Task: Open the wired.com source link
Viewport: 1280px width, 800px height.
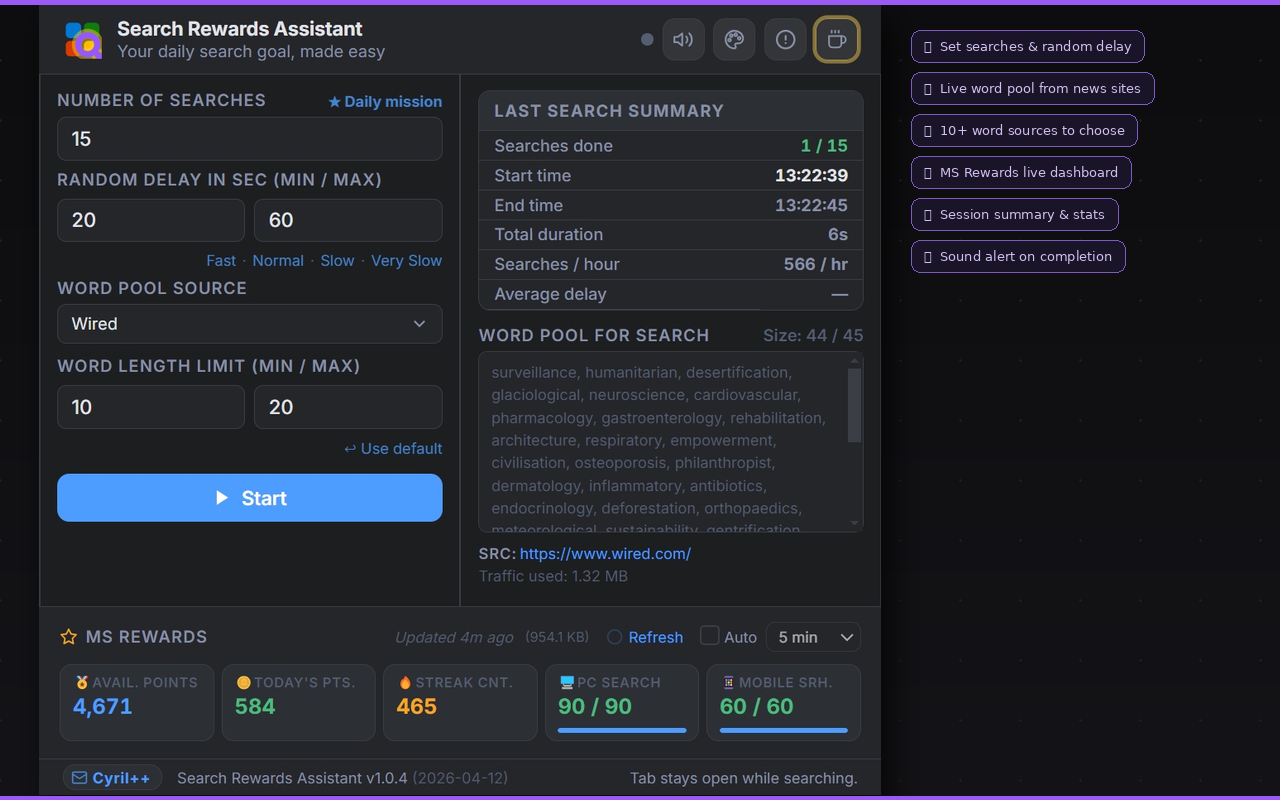Action: [605, 553]
